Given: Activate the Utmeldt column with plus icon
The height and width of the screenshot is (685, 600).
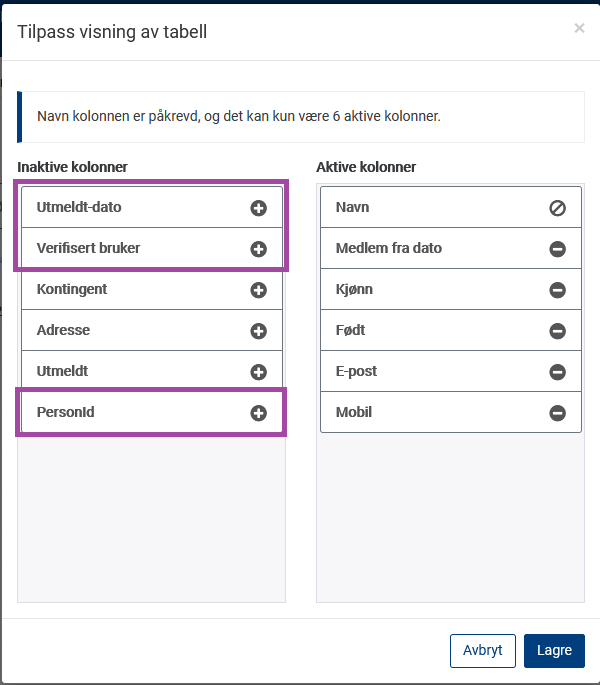Looking at the screenshot, I should (258, 372).
